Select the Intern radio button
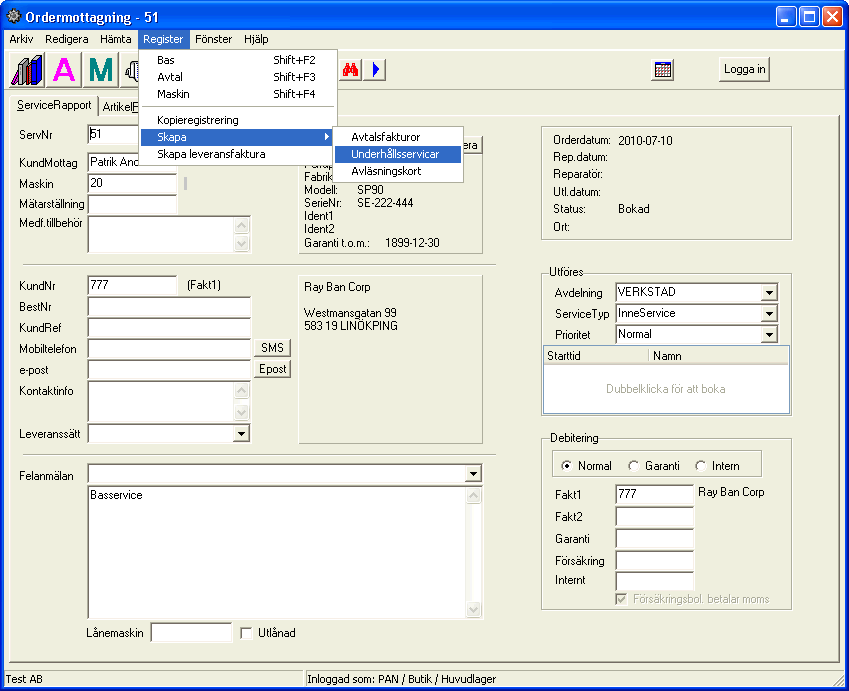This screenshot has height=691, width=849. pos(700,466)
